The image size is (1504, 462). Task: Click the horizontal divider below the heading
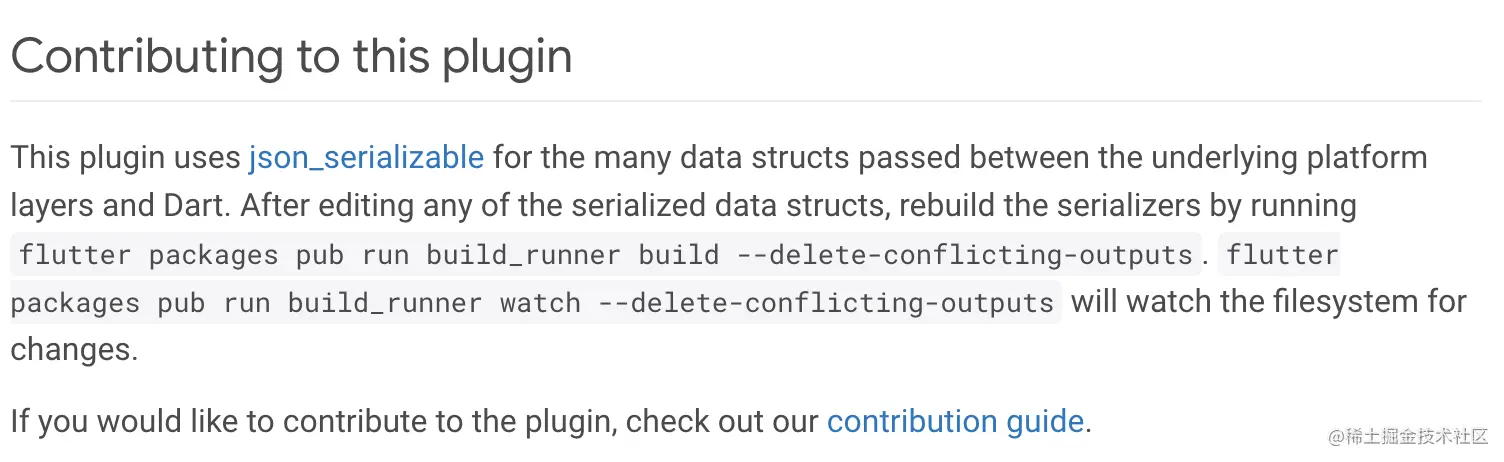(x=745, y=101)
